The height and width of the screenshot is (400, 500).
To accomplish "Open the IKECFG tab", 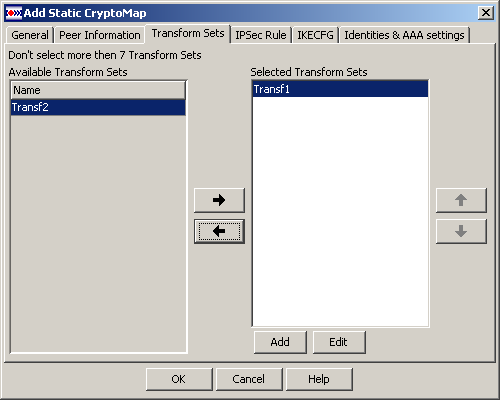I will 315,35.
